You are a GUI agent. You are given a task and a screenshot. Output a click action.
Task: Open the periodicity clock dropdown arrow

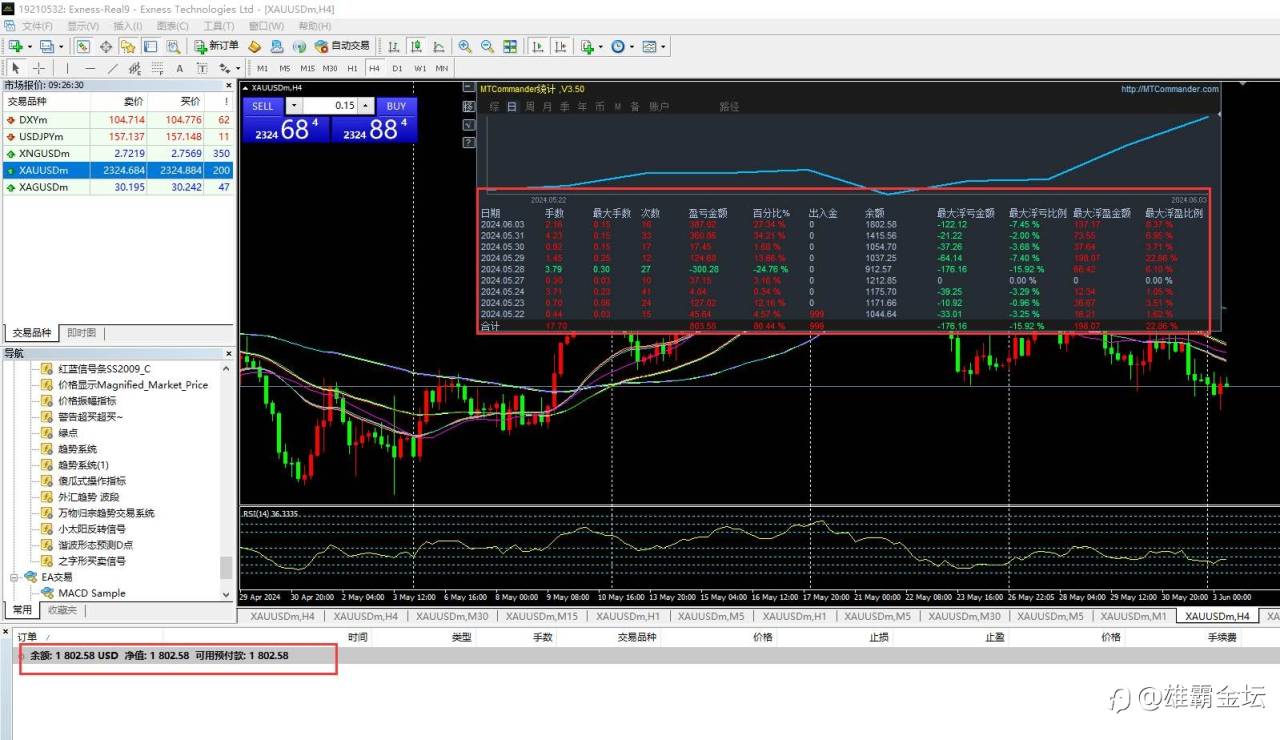[x=632, y=46]
